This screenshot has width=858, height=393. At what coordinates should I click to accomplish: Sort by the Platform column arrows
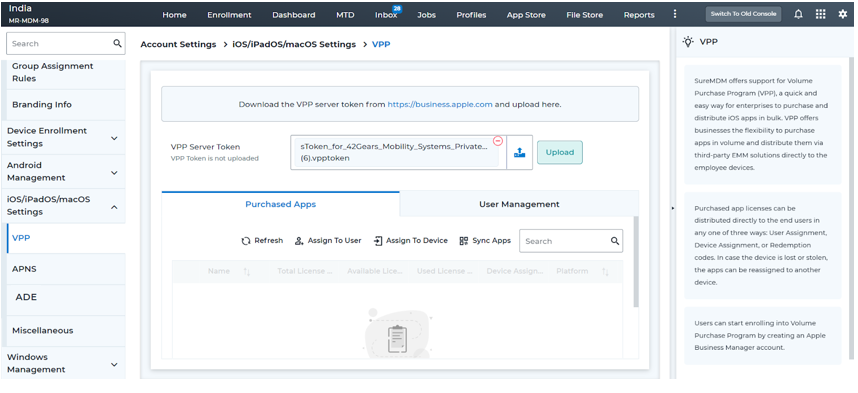tap(605, 271)
